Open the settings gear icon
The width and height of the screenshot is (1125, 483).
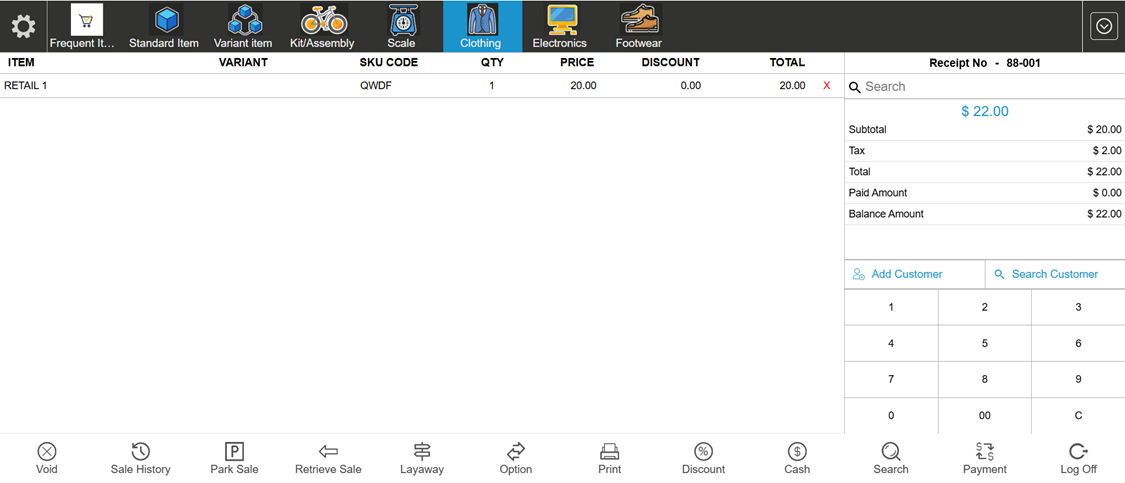pyautogui.click(x=23, y=27)
